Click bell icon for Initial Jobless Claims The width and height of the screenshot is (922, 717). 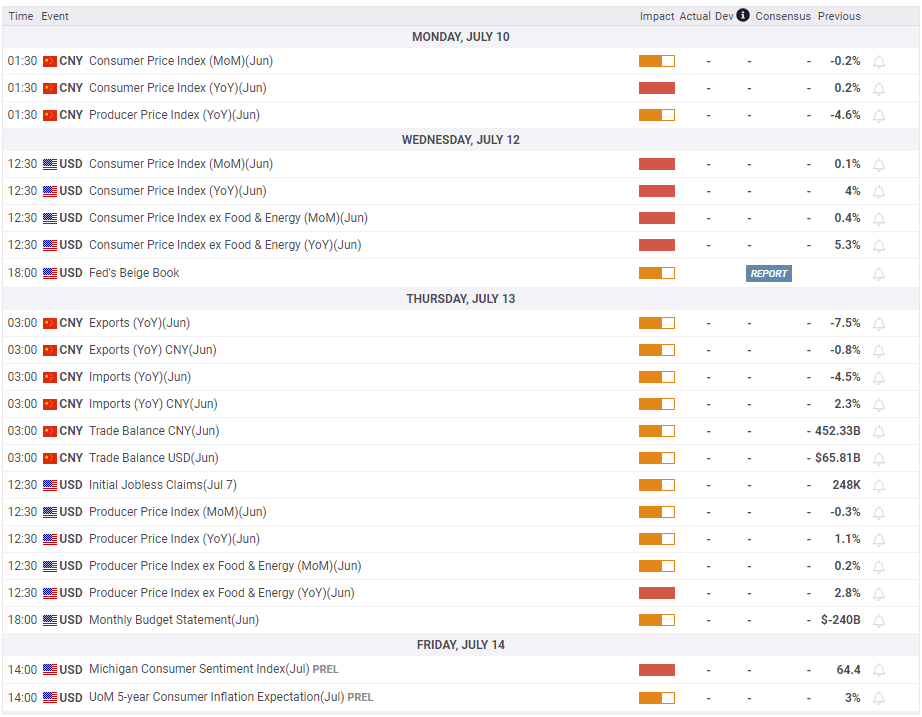coord(879,485)
